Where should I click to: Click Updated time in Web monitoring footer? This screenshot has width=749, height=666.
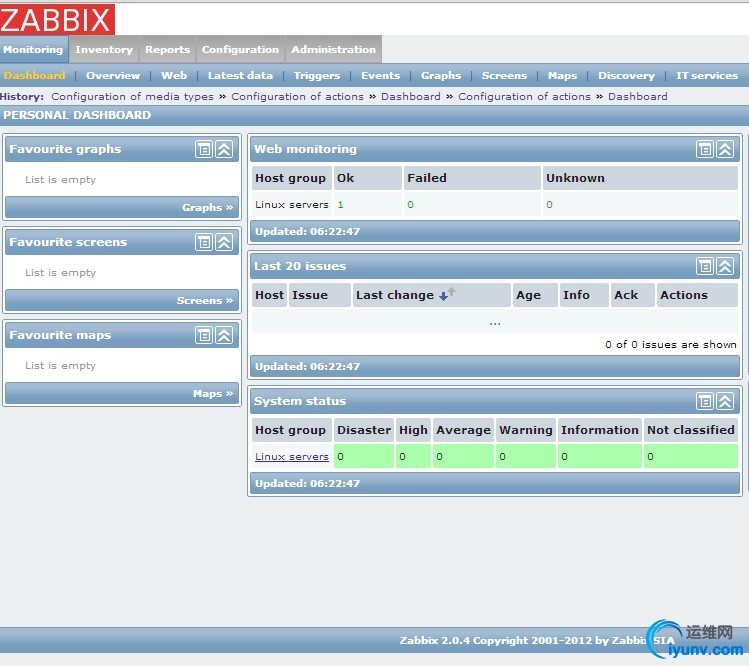click(307, 231)
